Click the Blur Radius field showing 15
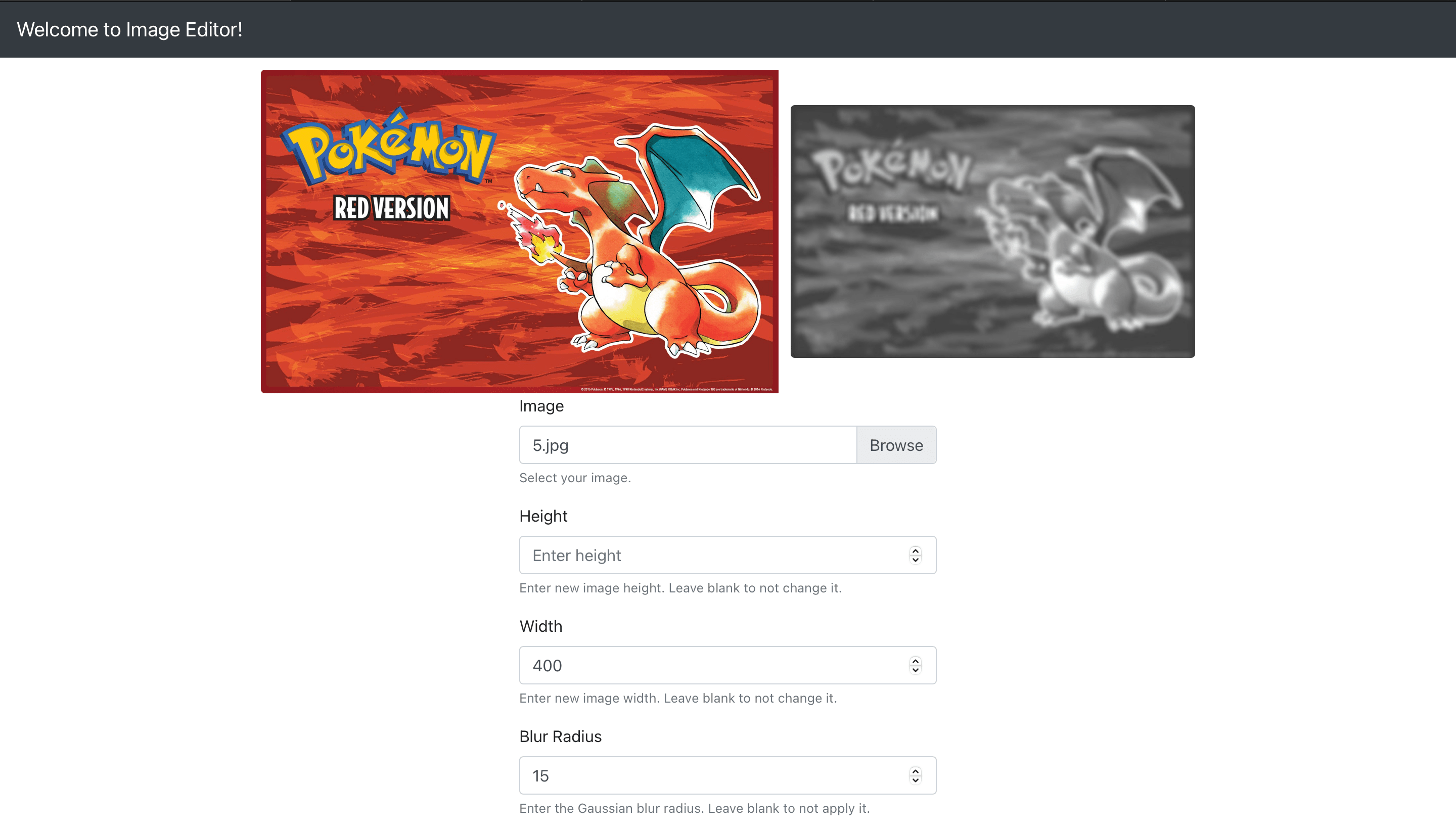 pos(727,775)
